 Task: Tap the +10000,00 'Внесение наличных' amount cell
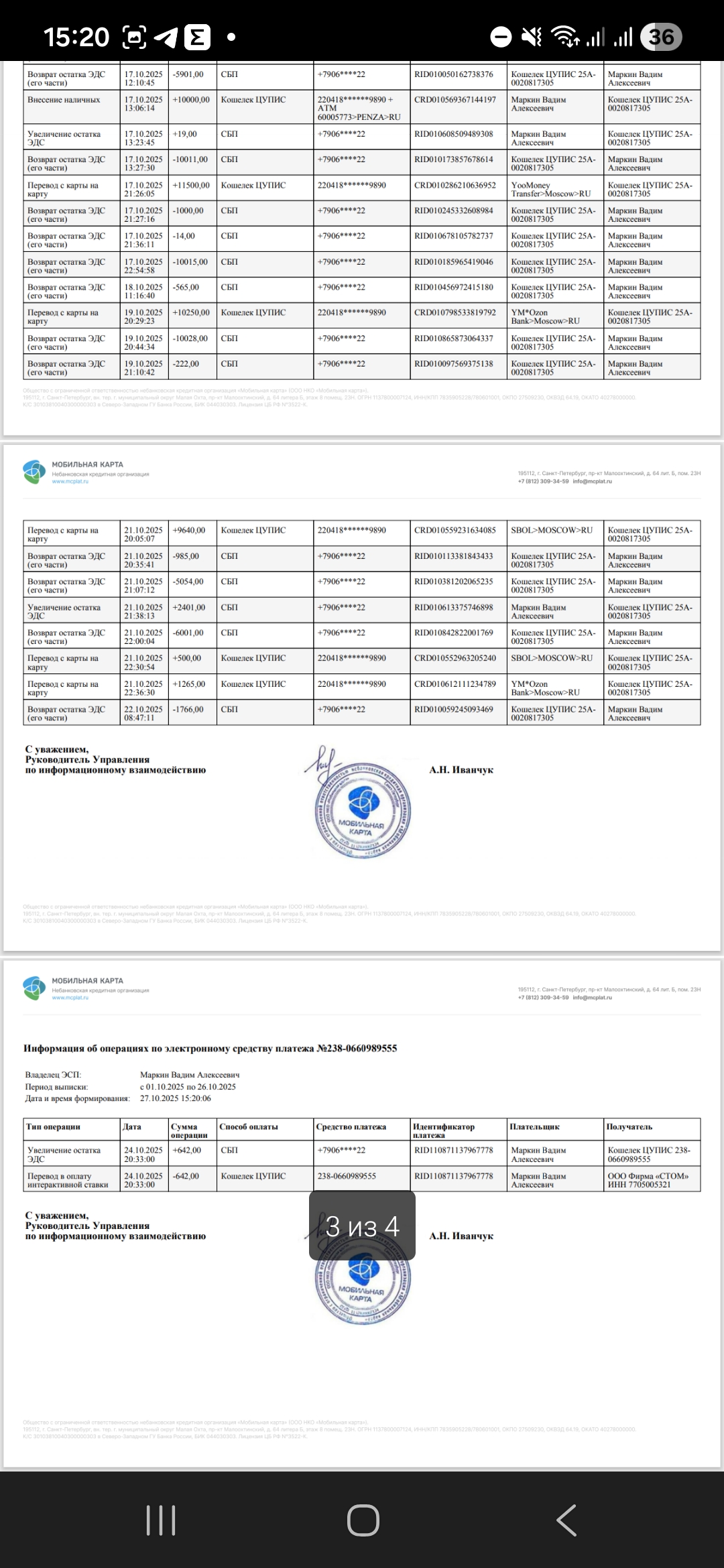[x=191, y=100]
